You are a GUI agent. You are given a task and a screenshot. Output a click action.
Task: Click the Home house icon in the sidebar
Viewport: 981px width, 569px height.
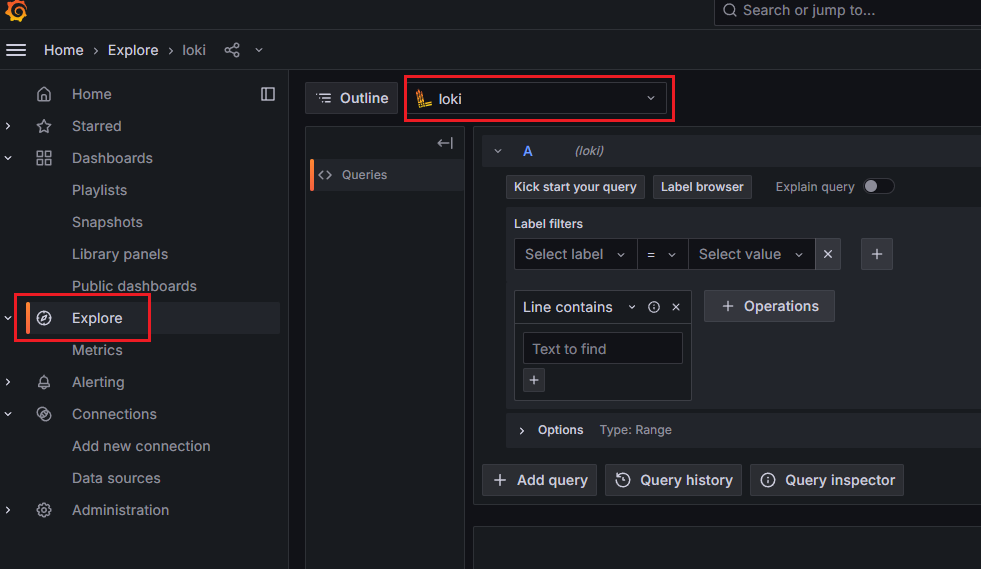pyautogui.click(x=44, y=94)
